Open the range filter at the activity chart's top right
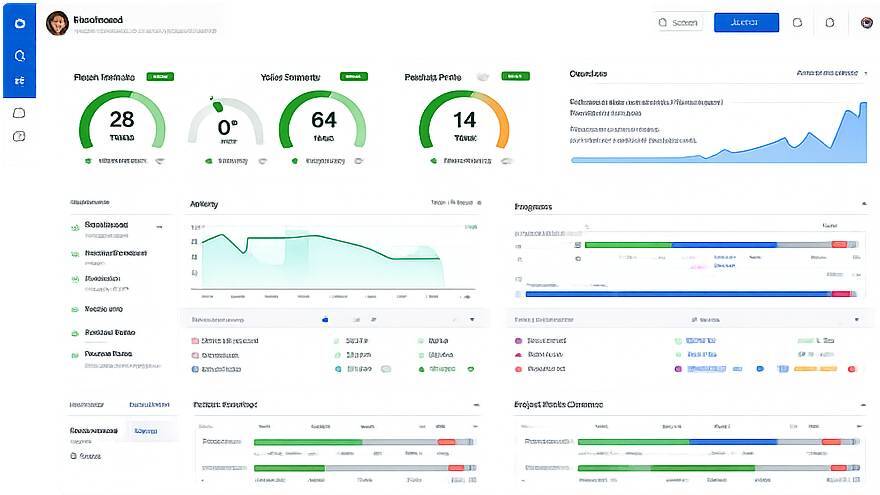 456,203
